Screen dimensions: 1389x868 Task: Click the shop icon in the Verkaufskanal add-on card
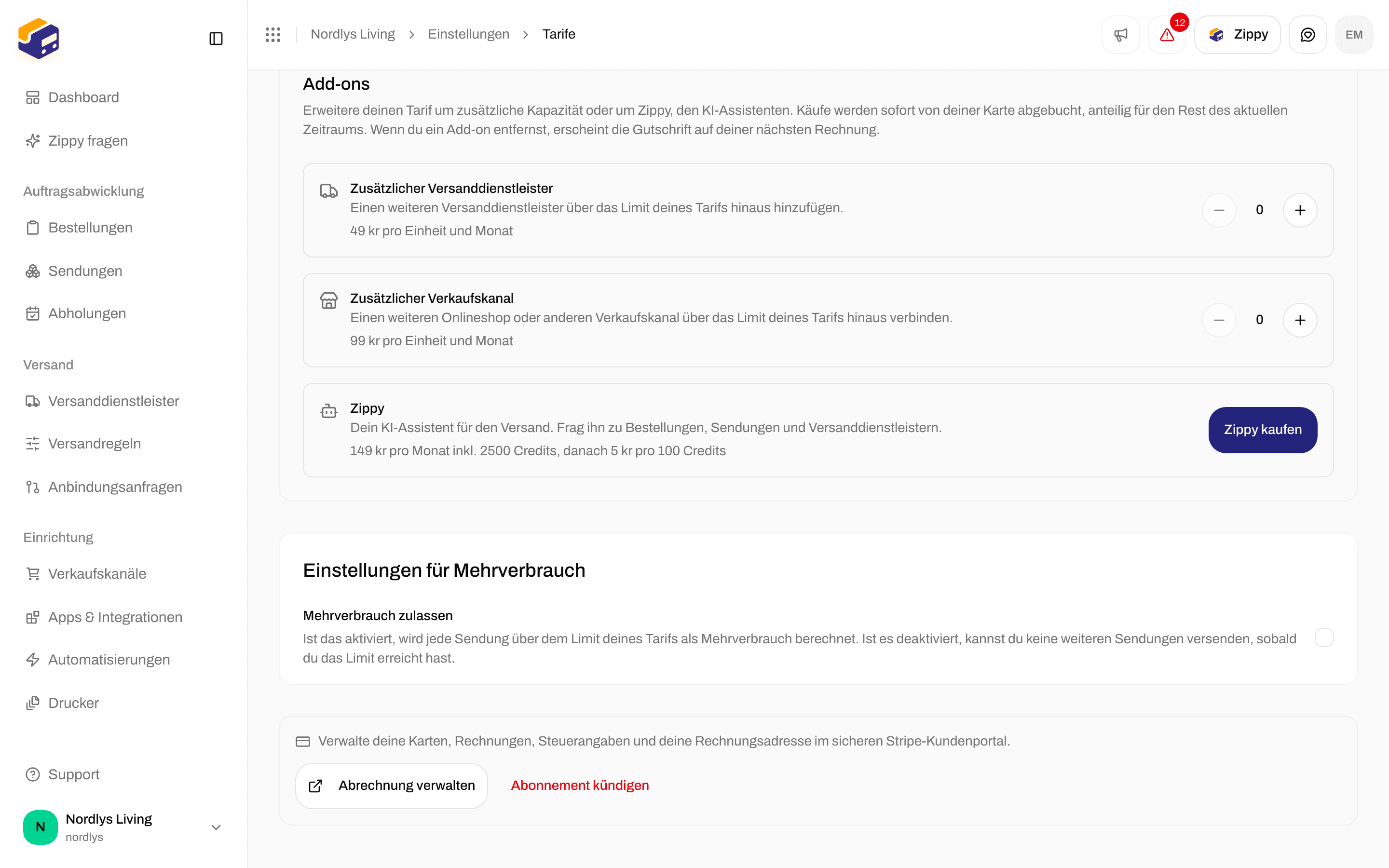pyautogui.click(x=329, y=300)
